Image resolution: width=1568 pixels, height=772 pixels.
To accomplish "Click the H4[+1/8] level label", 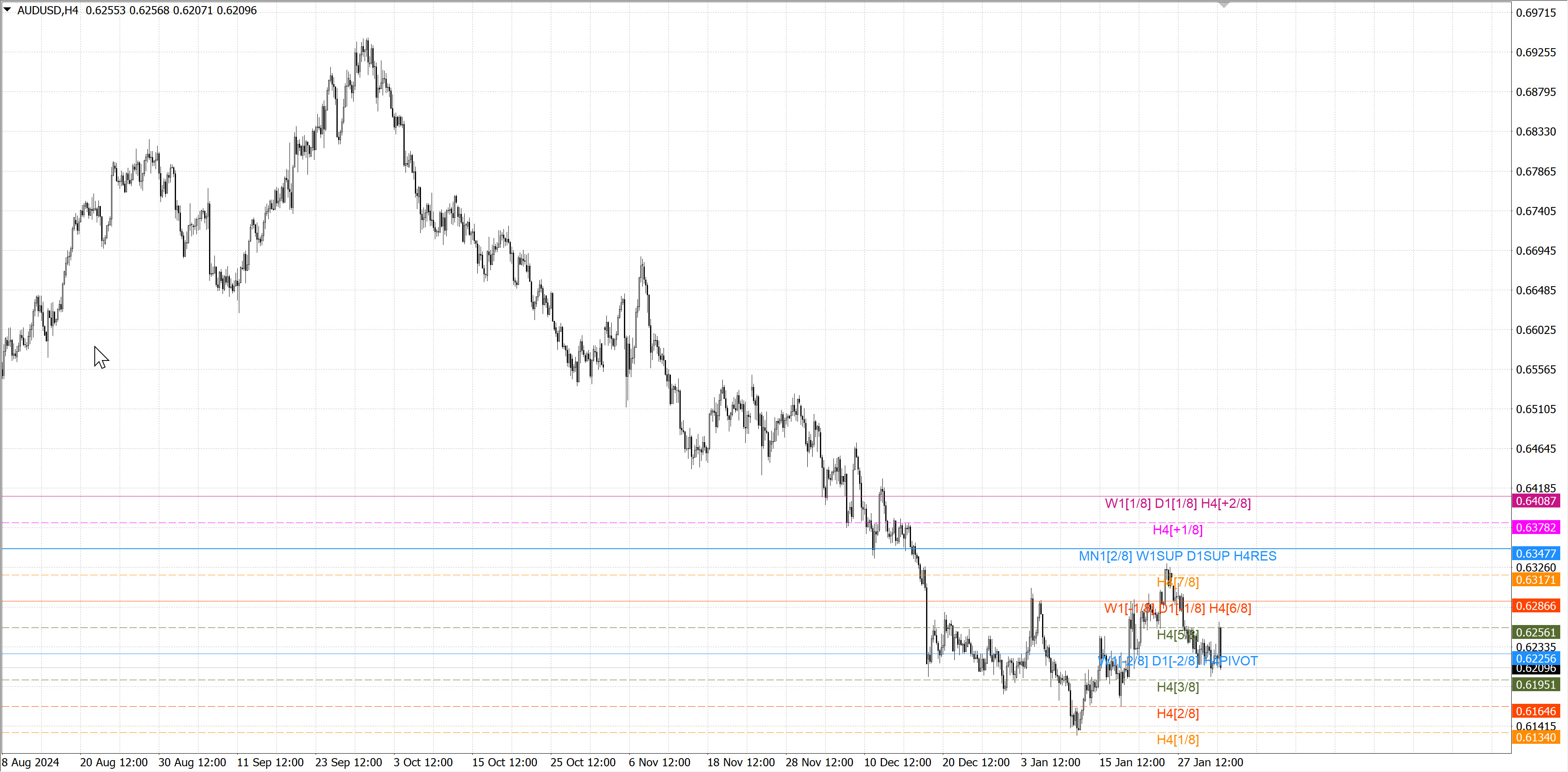I will coord(1177,530).
